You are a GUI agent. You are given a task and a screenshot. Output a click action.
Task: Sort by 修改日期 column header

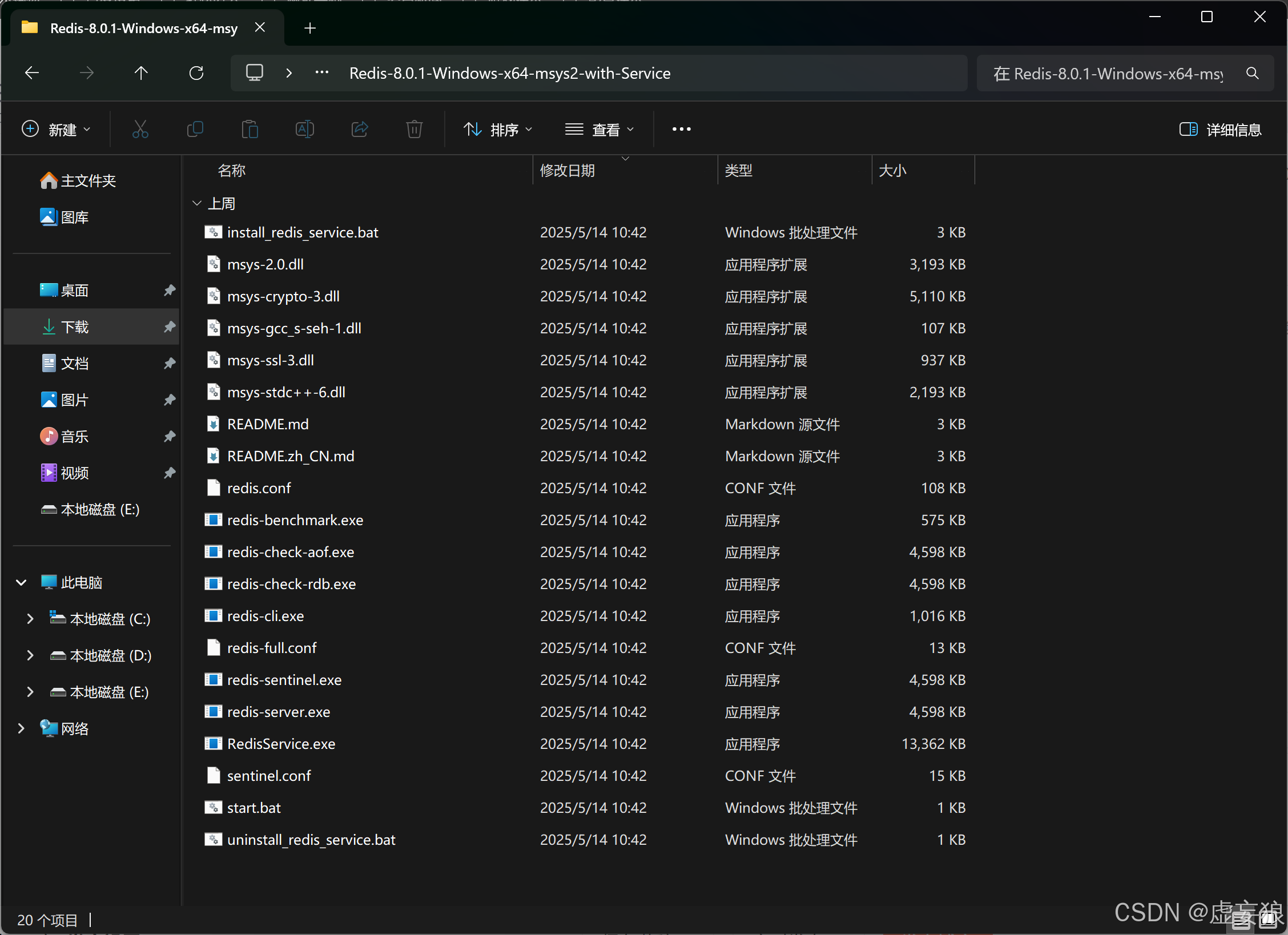(567, 171)
